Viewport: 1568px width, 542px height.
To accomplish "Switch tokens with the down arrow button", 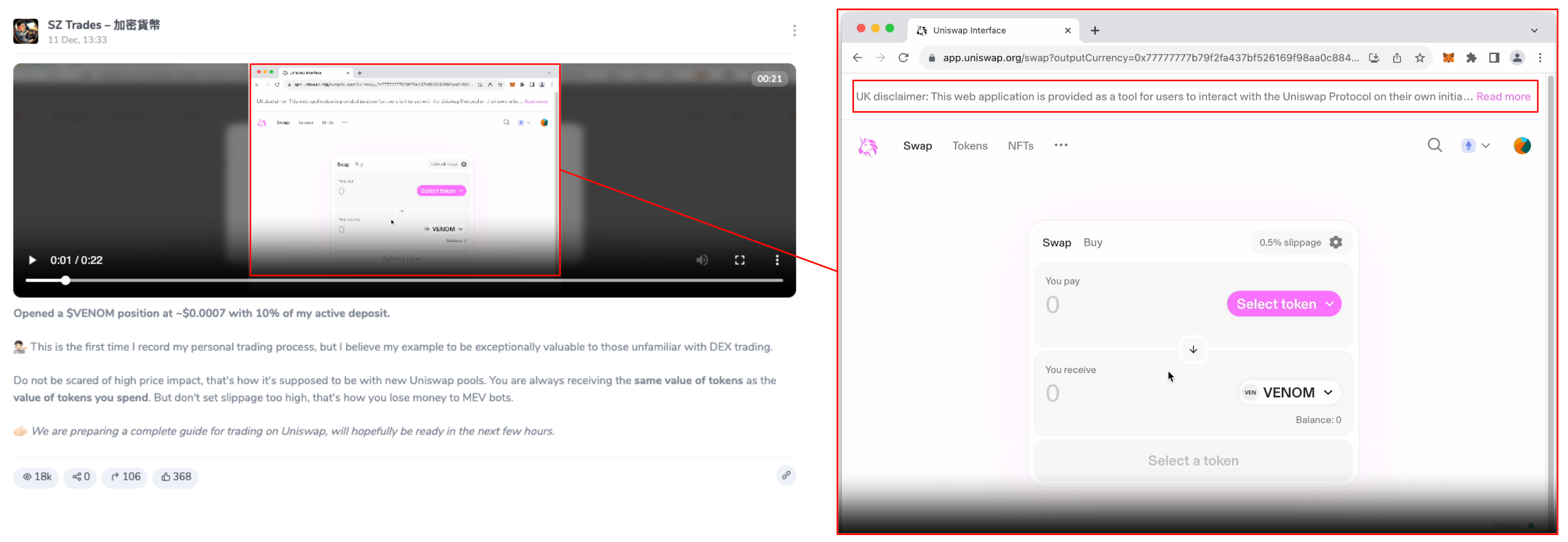I will 1193,350.
